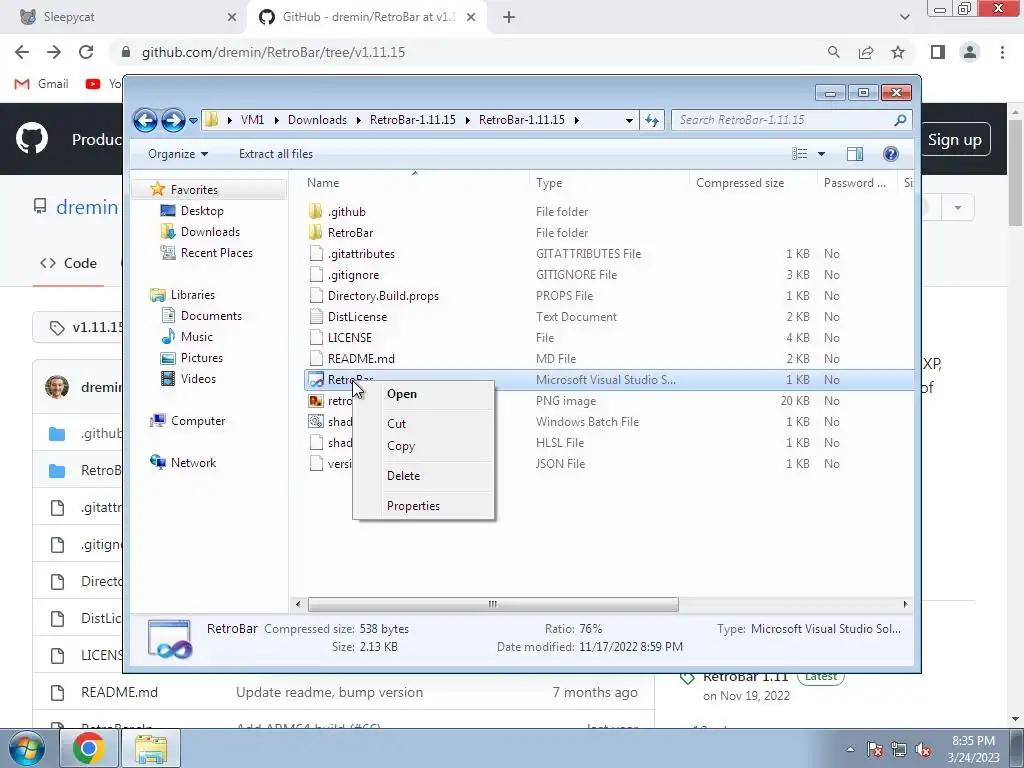
Task: Select Favorites in the navigation pane
Action: tap(194, 189)
